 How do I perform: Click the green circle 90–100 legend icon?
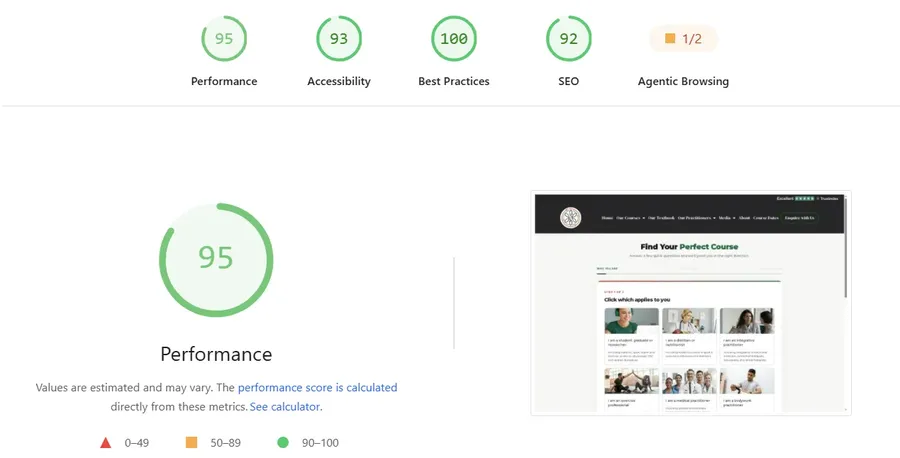(x=283, y=442)
